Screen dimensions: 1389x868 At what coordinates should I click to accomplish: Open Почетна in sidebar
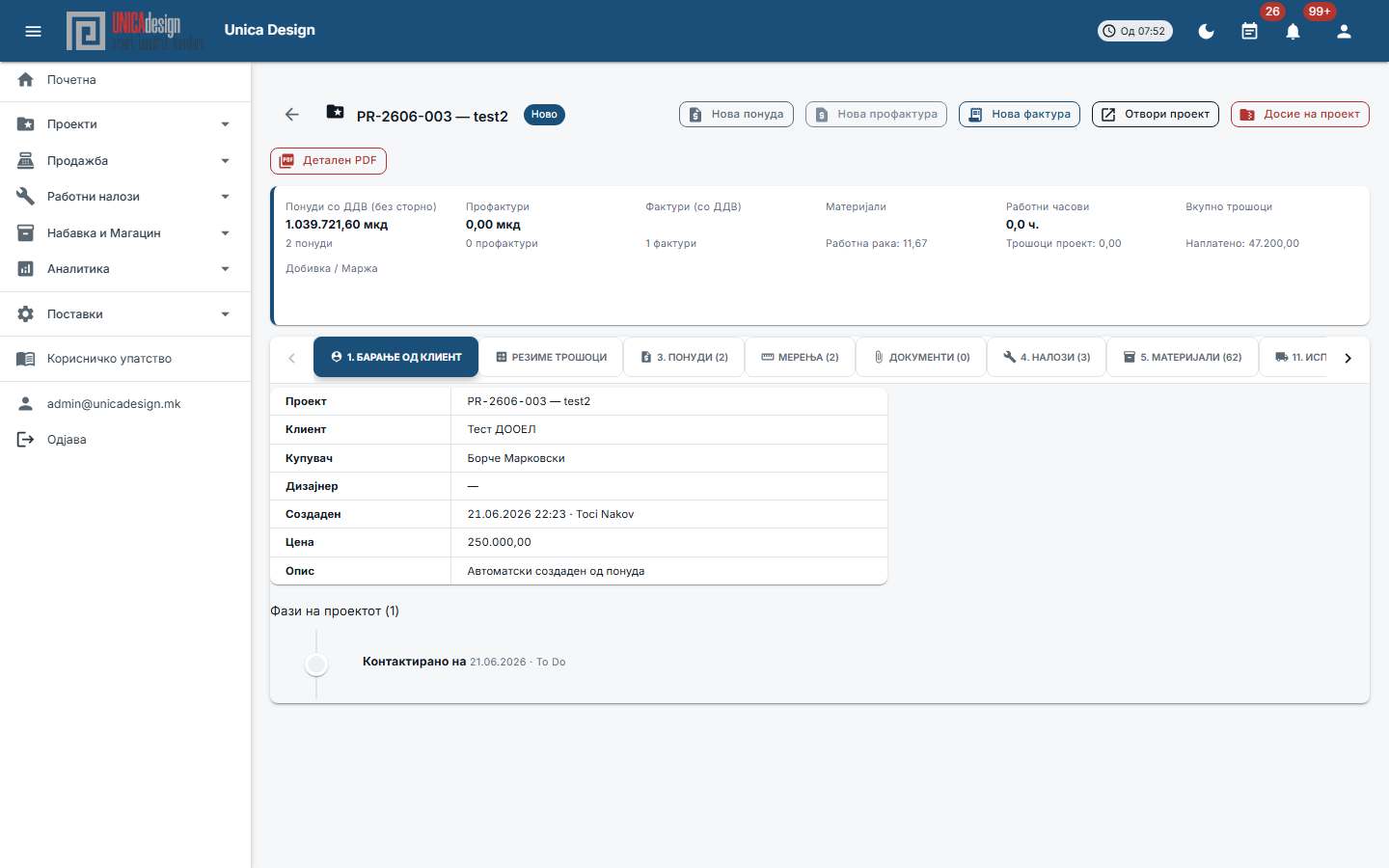pos(125,80)
